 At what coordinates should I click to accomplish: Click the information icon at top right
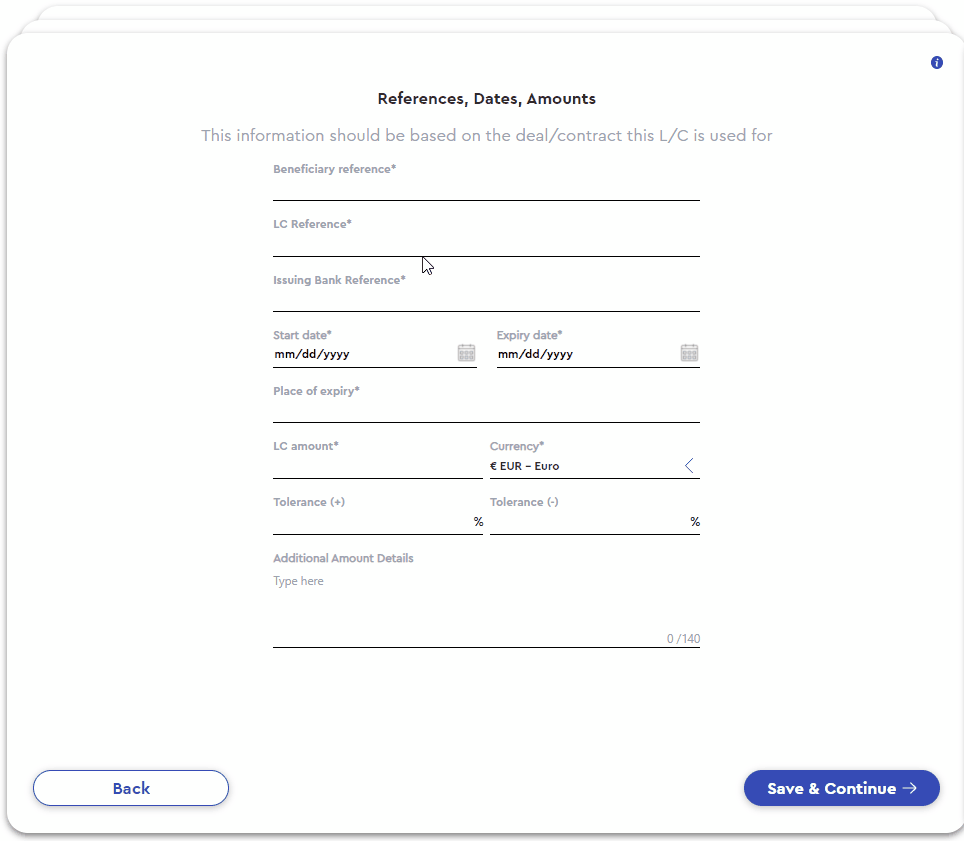[x=937, y=62]
